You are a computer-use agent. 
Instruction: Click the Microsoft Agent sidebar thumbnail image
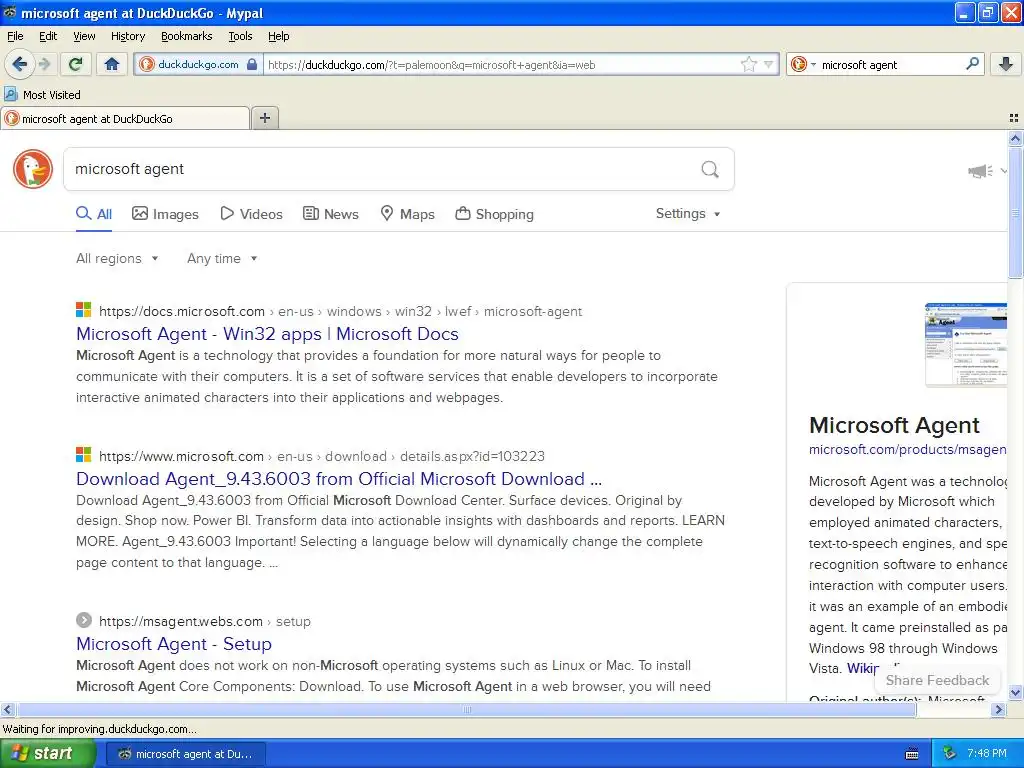coord(965,345)
